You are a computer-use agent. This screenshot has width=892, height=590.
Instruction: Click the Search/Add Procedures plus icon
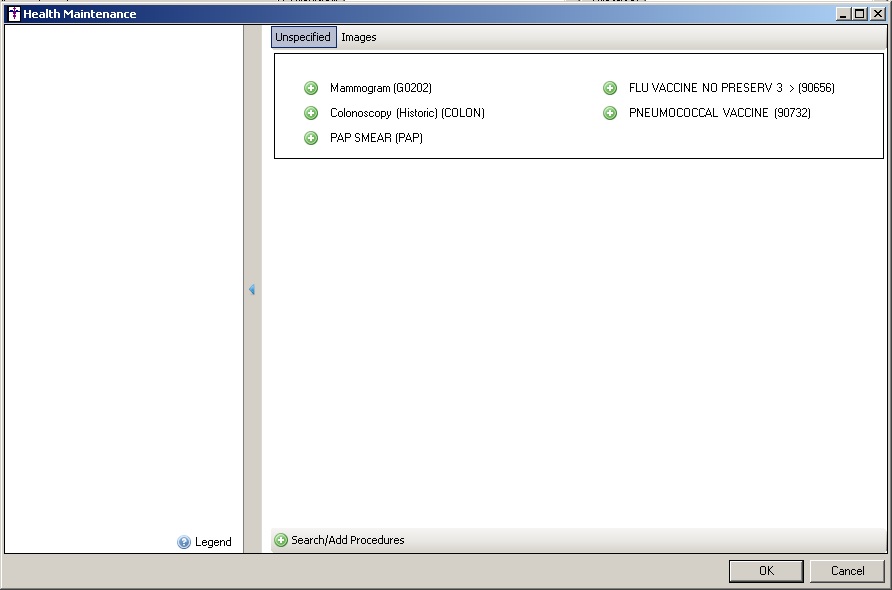tap(281, 541)
